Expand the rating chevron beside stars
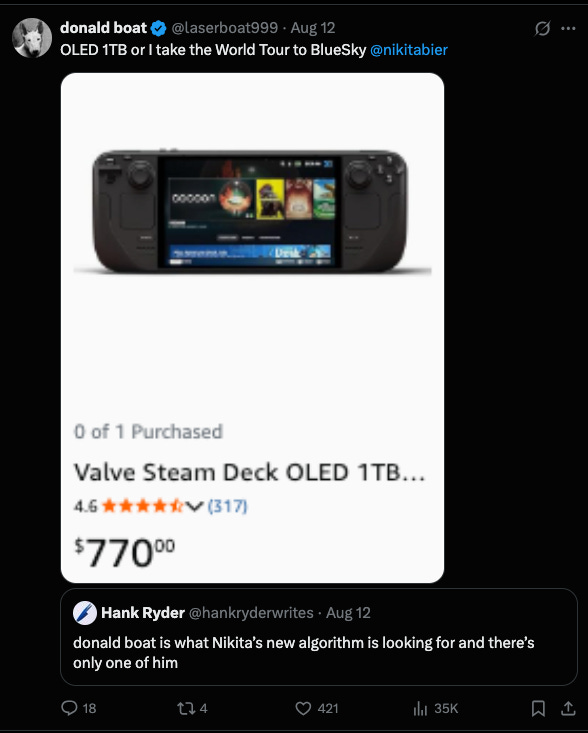Screen dimensions: 588x733 click(x=194, y=506)
